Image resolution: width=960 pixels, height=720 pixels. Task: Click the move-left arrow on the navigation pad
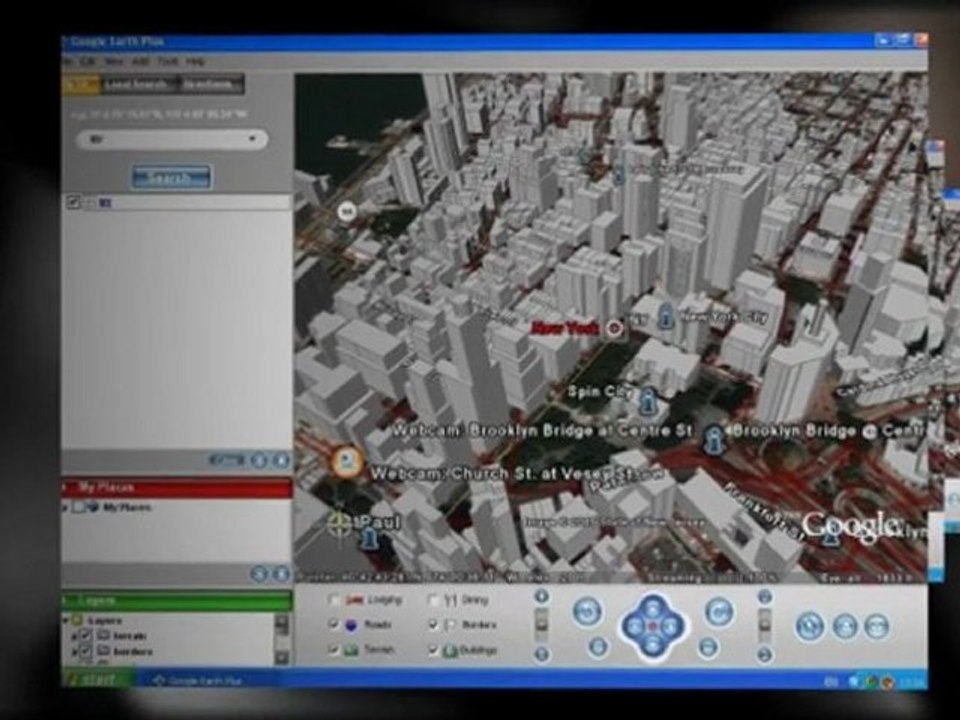click(634, 626)
